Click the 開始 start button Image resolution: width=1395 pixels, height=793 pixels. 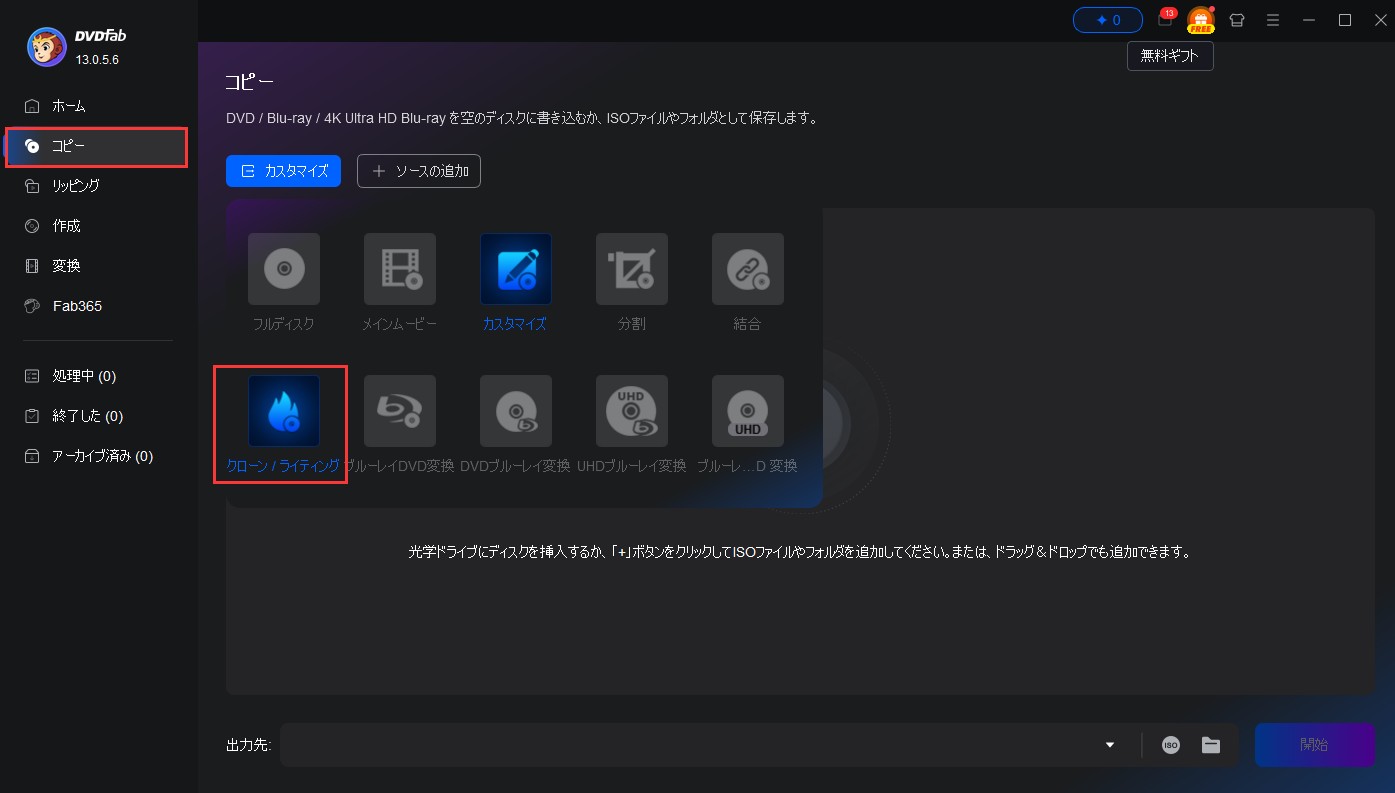pyautogui.click(x=1315, y=745)
